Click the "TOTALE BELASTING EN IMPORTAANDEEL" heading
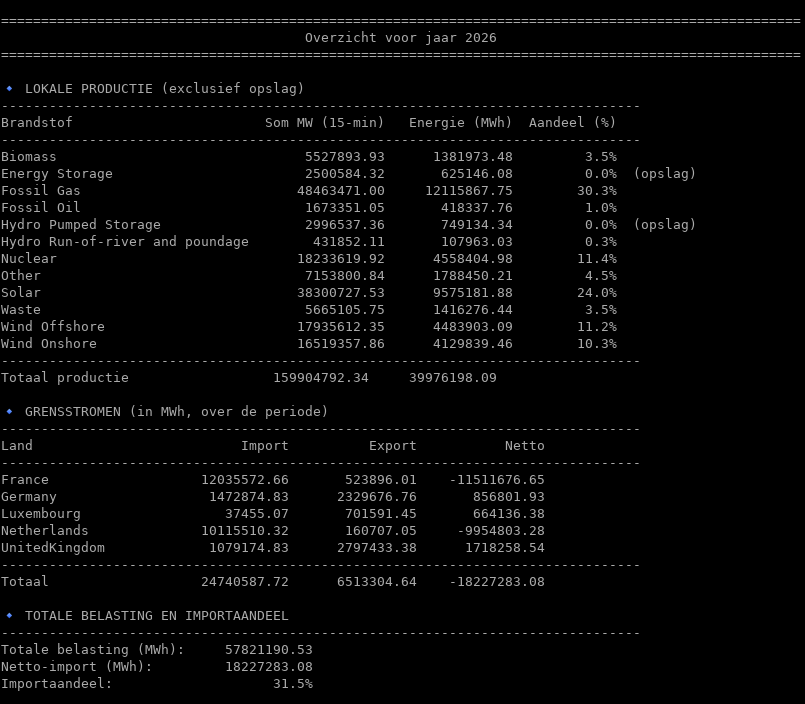The height and width of the screenshot is (704, 805). [x=157, y=616]
